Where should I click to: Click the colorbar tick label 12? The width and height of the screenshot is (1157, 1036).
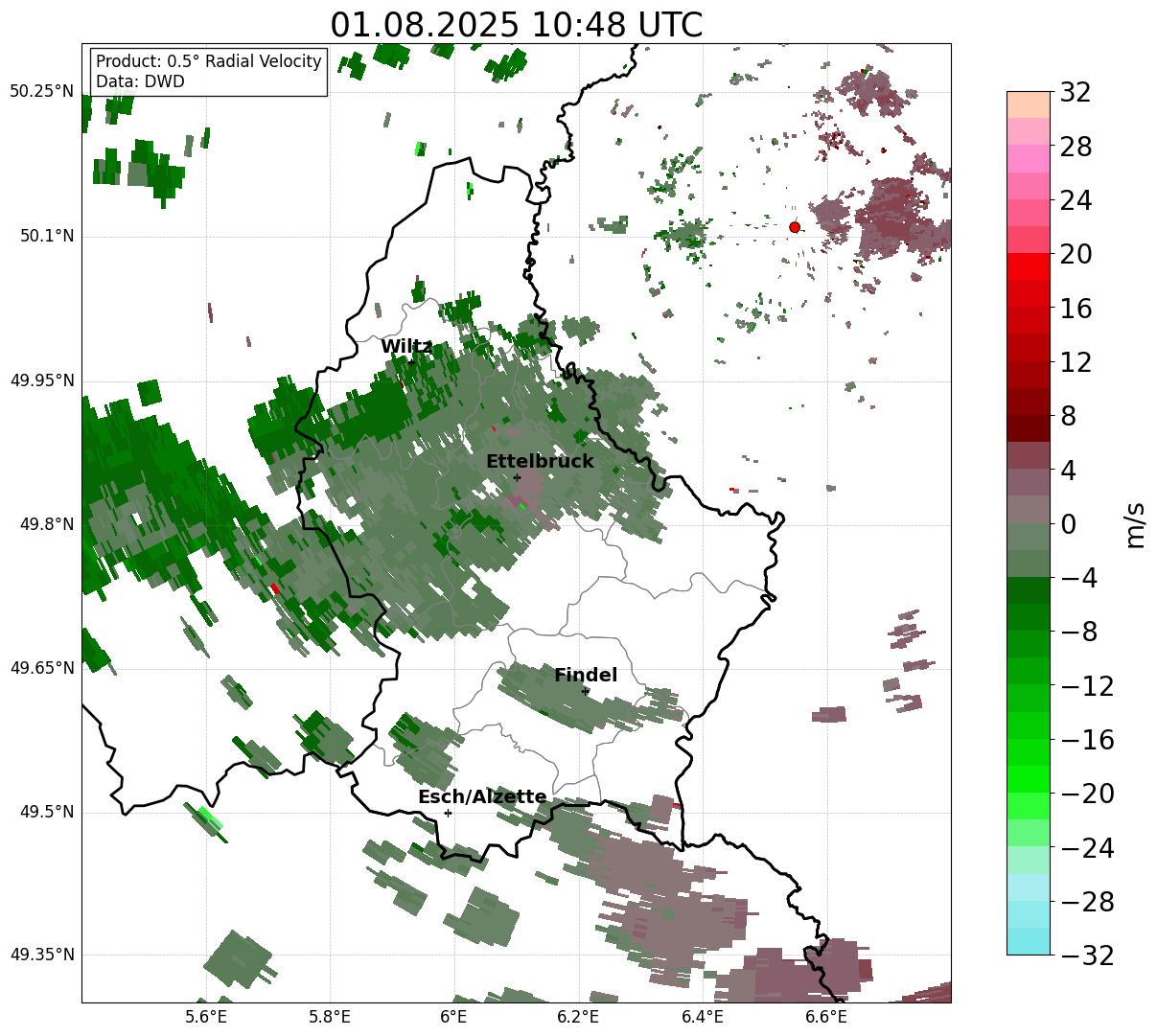[x=1075, y=362]
